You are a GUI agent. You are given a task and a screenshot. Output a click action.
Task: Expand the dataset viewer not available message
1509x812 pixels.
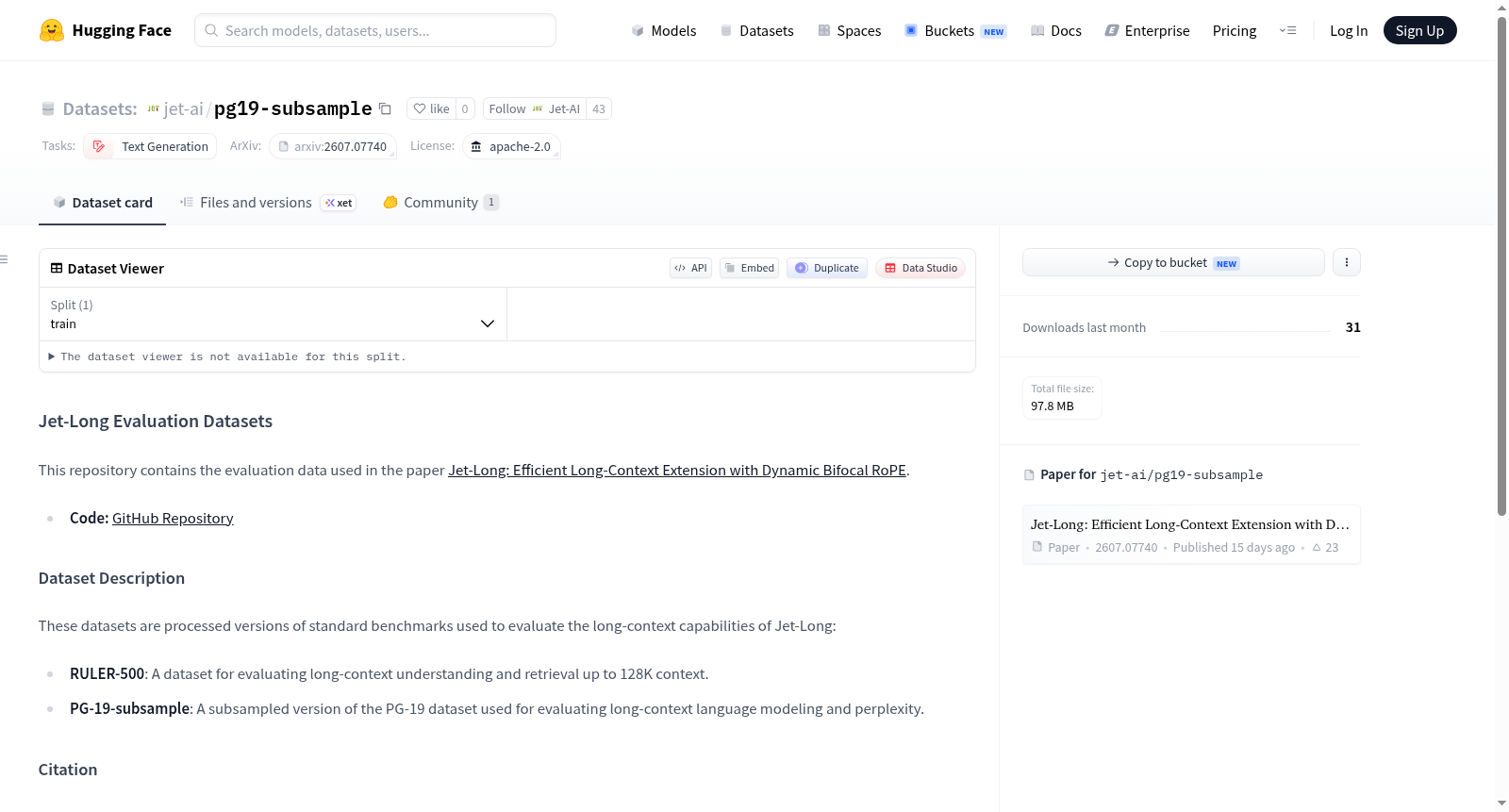227,356
